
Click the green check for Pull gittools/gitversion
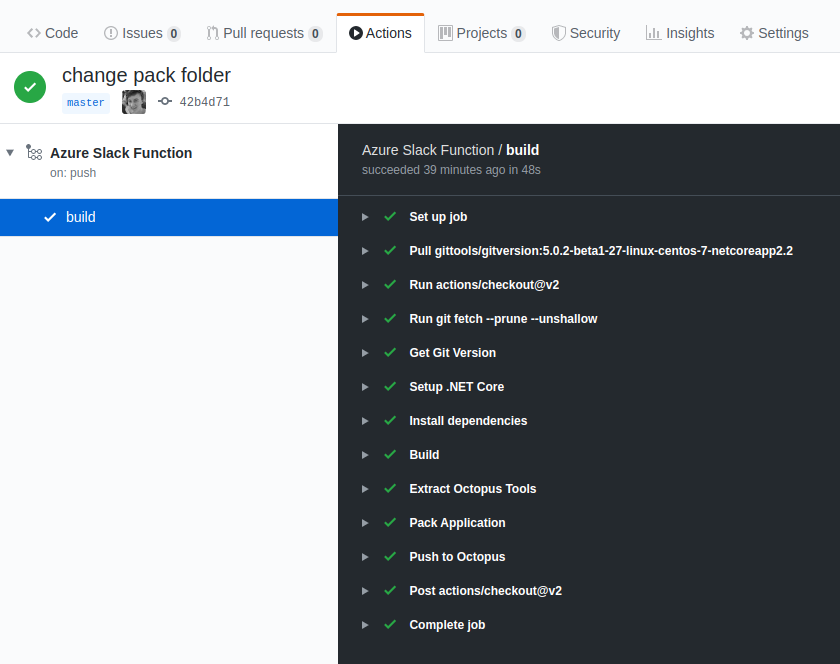tap(390, 250)
